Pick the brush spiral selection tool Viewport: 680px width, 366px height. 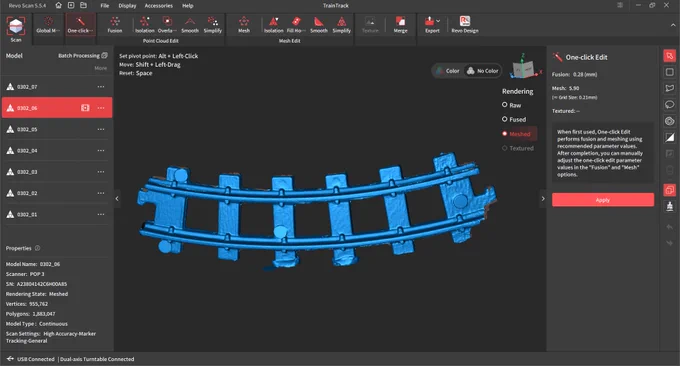(x=670, y=121)
